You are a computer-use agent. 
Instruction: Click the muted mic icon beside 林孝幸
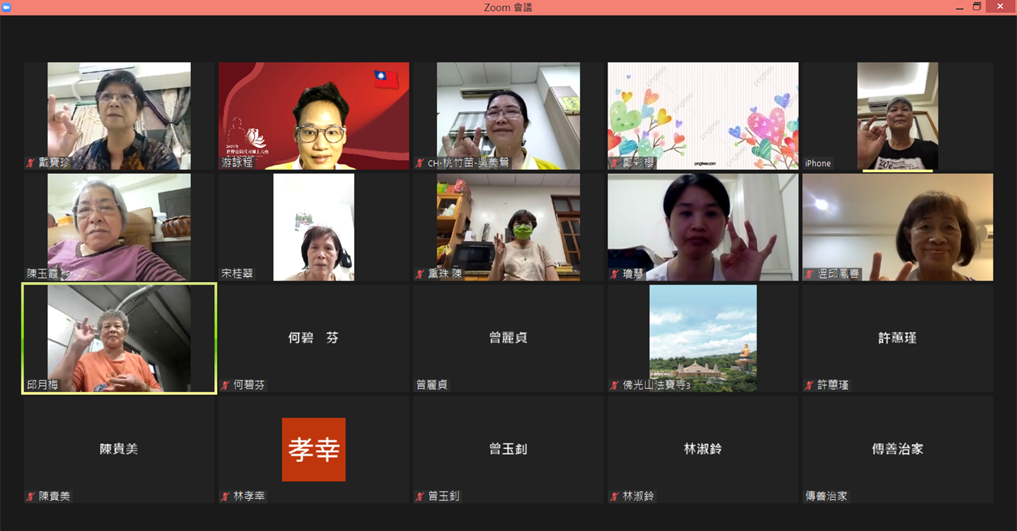coord(225,496)
